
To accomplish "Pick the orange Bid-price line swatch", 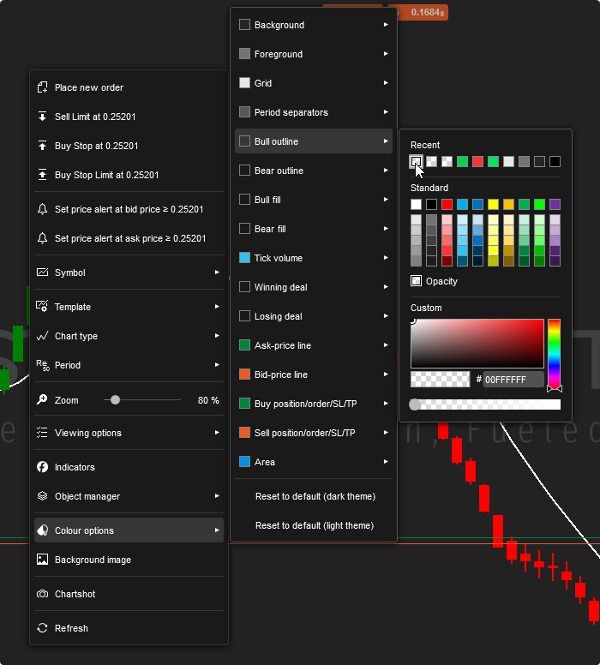I will 245,374.
